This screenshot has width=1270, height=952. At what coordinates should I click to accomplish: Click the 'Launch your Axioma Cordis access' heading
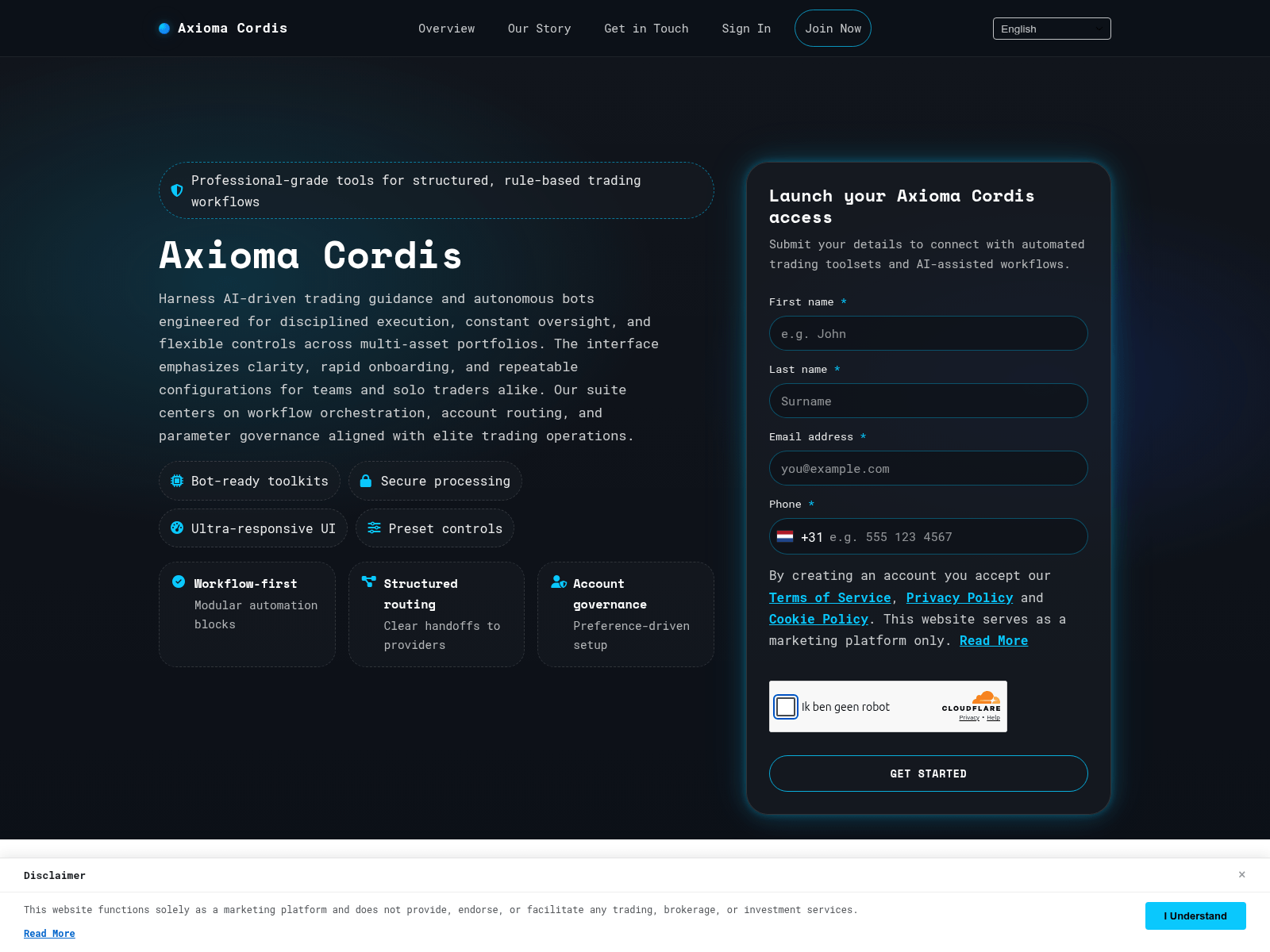902,206
